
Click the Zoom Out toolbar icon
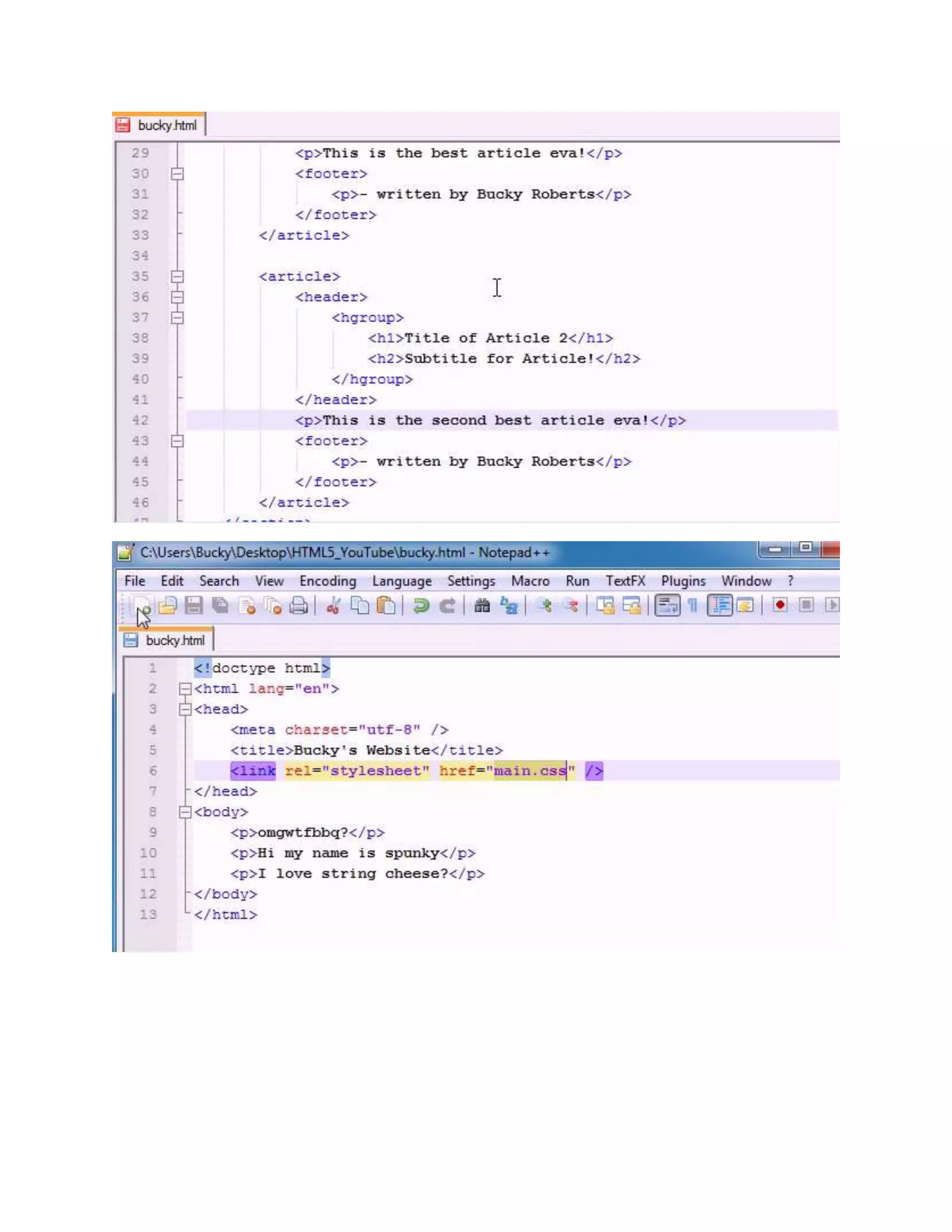571,606
